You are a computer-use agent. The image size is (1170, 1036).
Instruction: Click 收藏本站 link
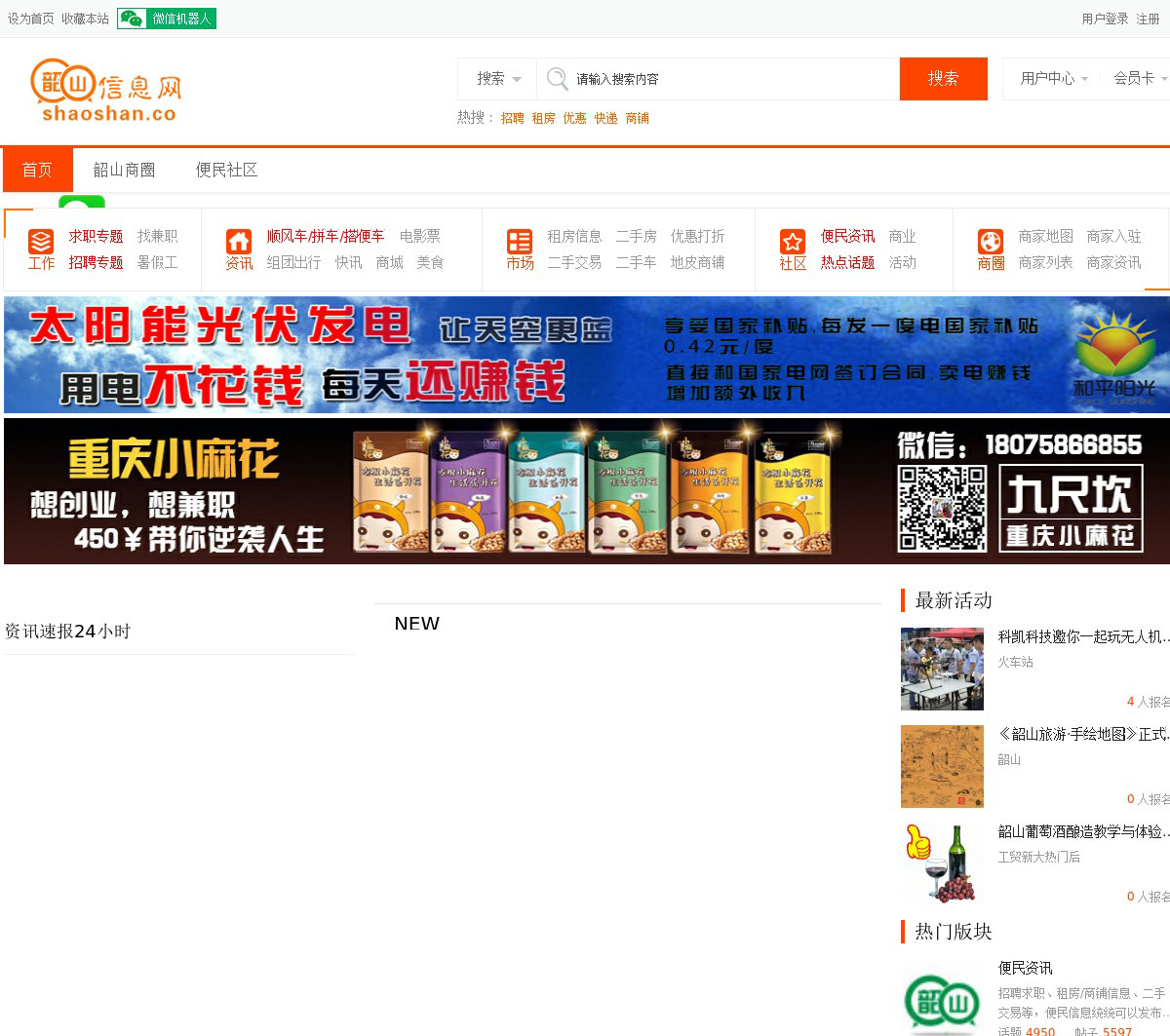coord(86,19)
